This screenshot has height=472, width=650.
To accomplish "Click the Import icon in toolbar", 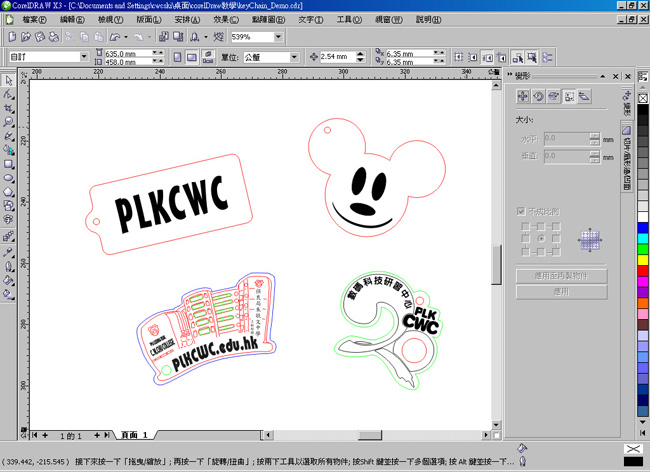I will [164, 37].
